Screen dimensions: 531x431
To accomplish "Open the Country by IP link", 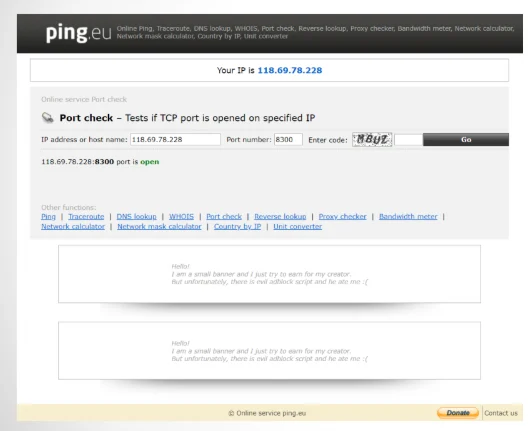I will [x=237, y=227].
